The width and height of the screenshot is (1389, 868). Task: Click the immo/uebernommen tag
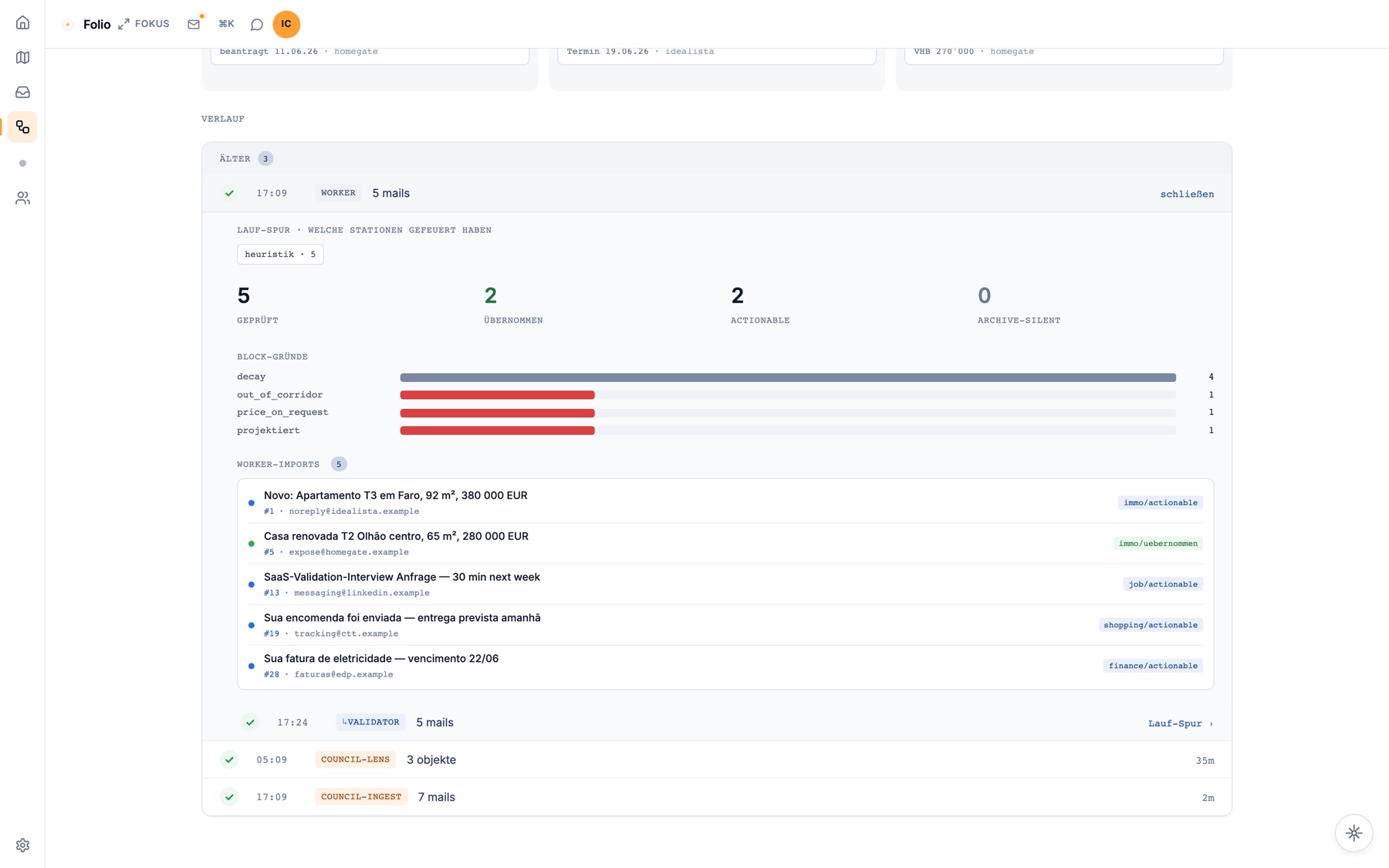[1157, 543]
